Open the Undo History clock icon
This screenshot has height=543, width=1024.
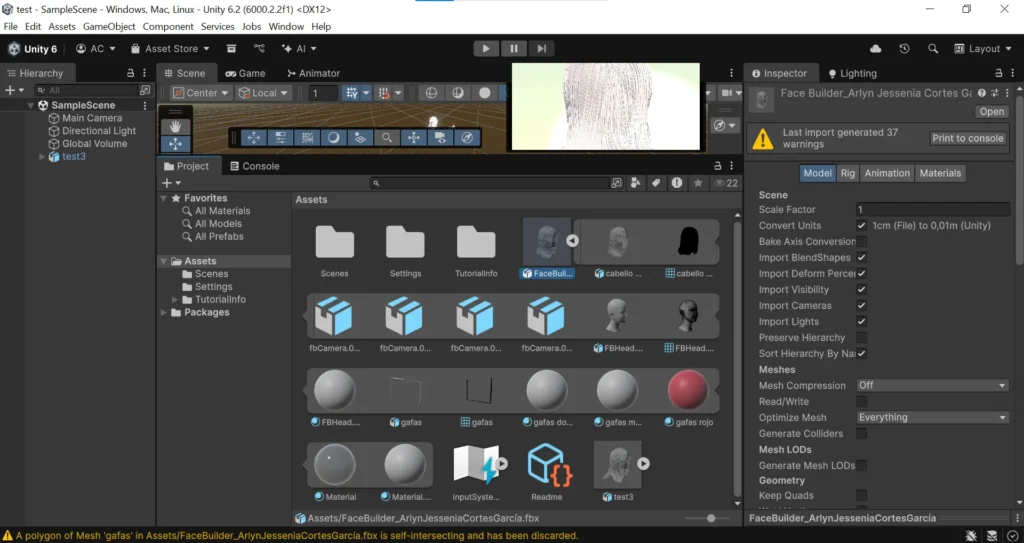pyautogui.click(x=905, y=48)
